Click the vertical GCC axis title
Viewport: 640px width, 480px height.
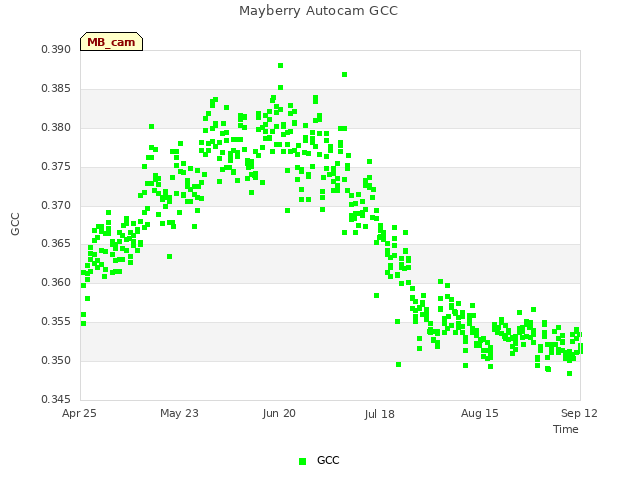coord(15,224)
